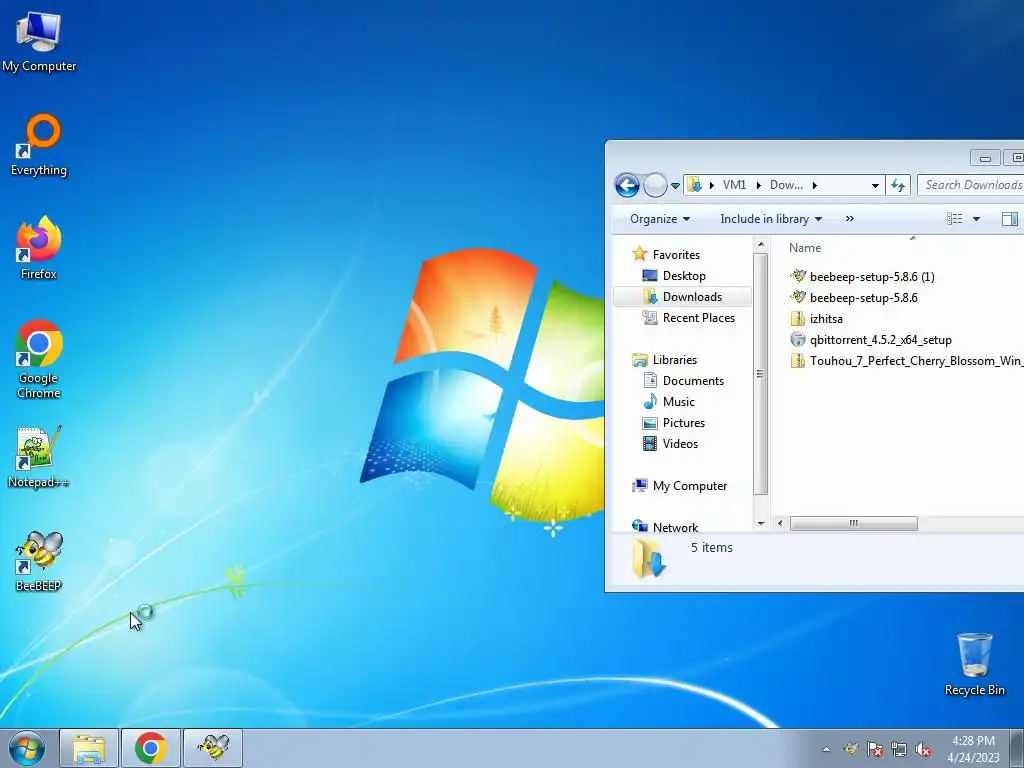Select the BeeBEEP desktop shortcut
This screenshot has width=1024, height=768.
click(x=39, y=562)
